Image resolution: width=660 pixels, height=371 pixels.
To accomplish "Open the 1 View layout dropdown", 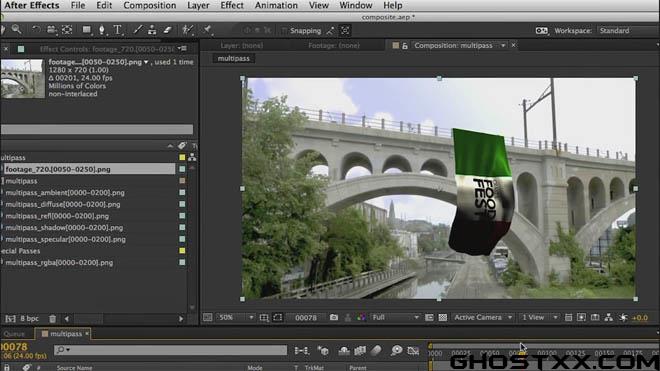I will [x=539, y=318].
